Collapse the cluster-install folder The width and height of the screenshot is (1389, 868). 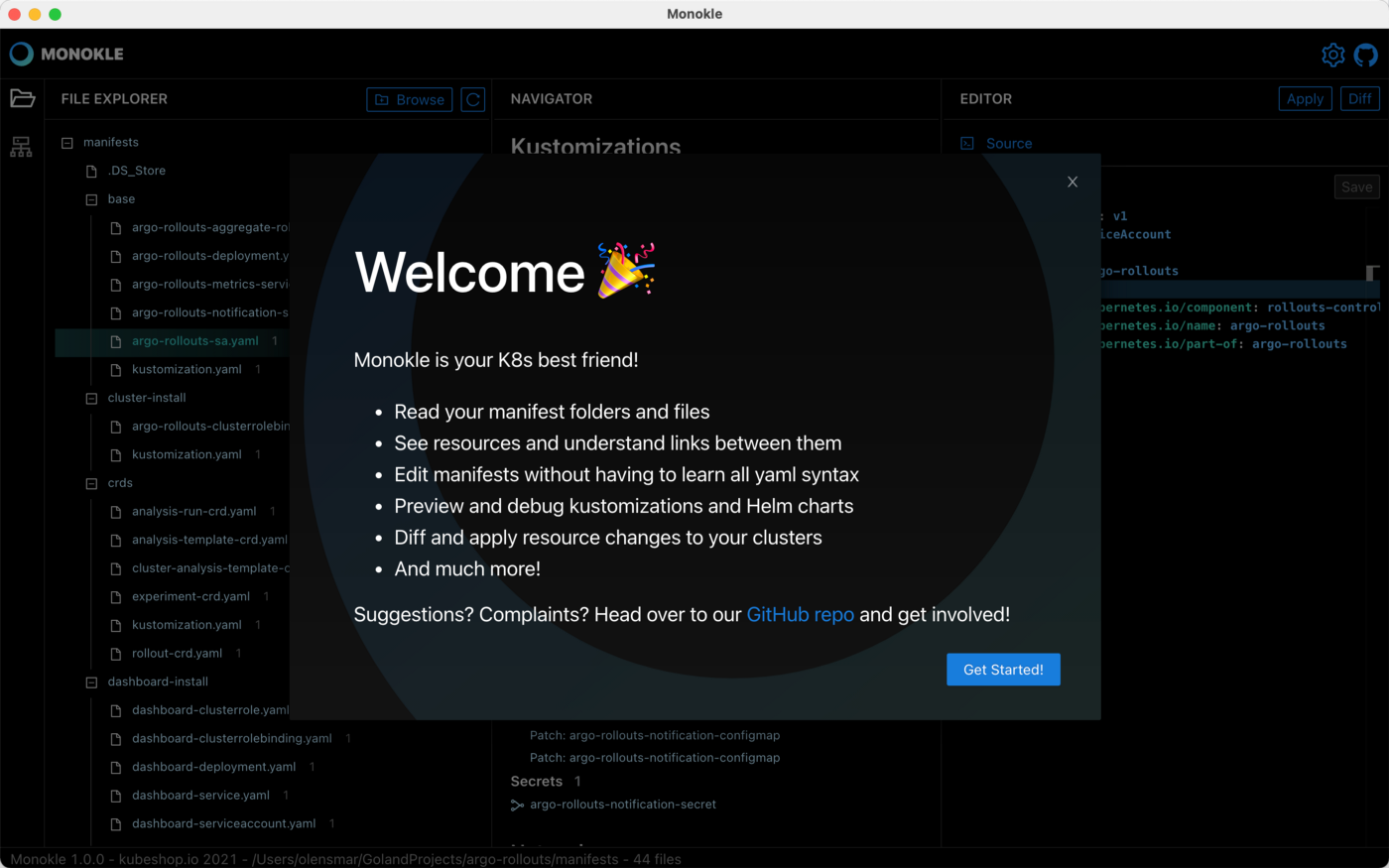(x=91, y=398)
